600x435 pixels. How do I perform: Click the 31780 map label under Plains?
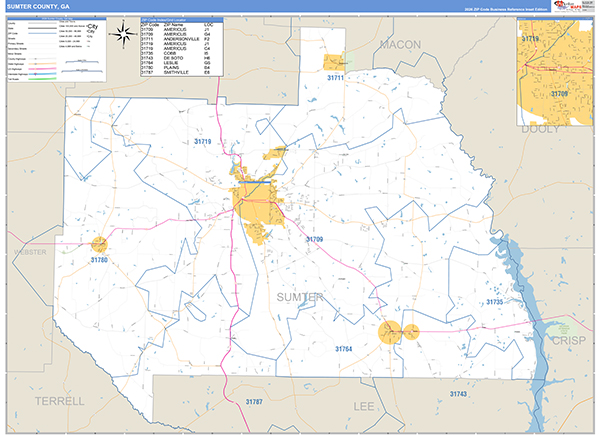coord(99,260)
